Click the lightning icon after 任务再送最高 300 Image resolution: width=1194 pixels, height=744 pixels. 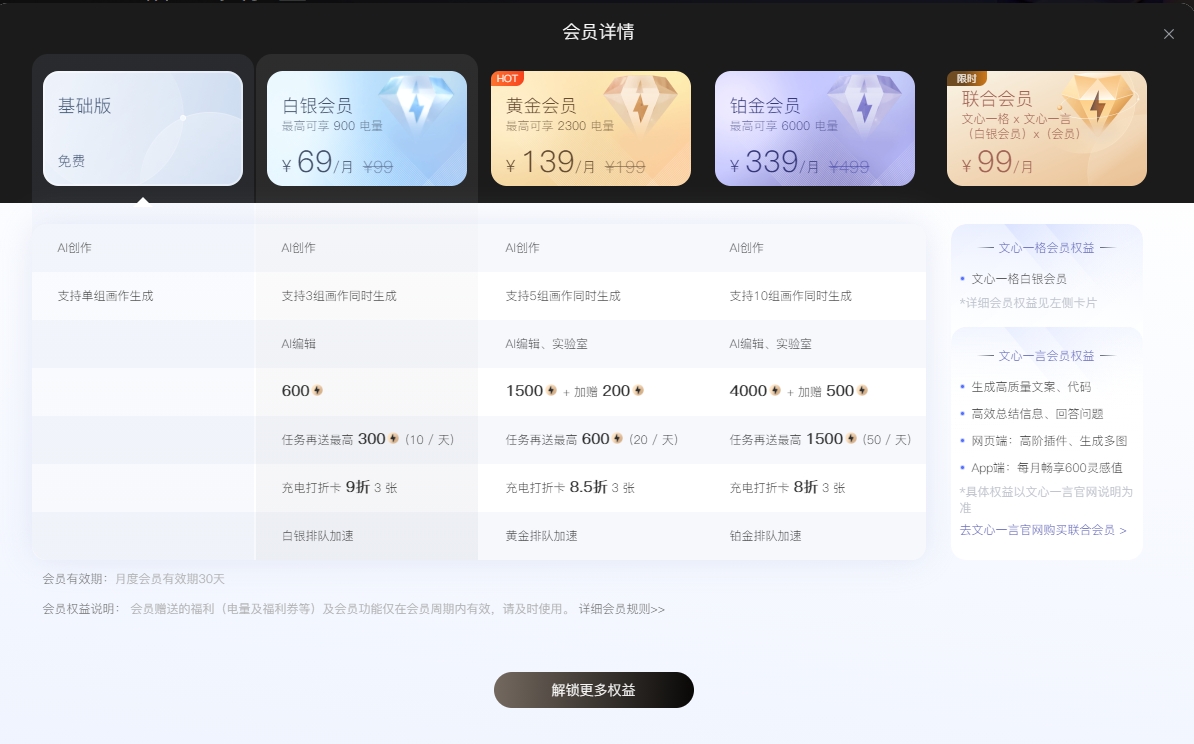394,439
